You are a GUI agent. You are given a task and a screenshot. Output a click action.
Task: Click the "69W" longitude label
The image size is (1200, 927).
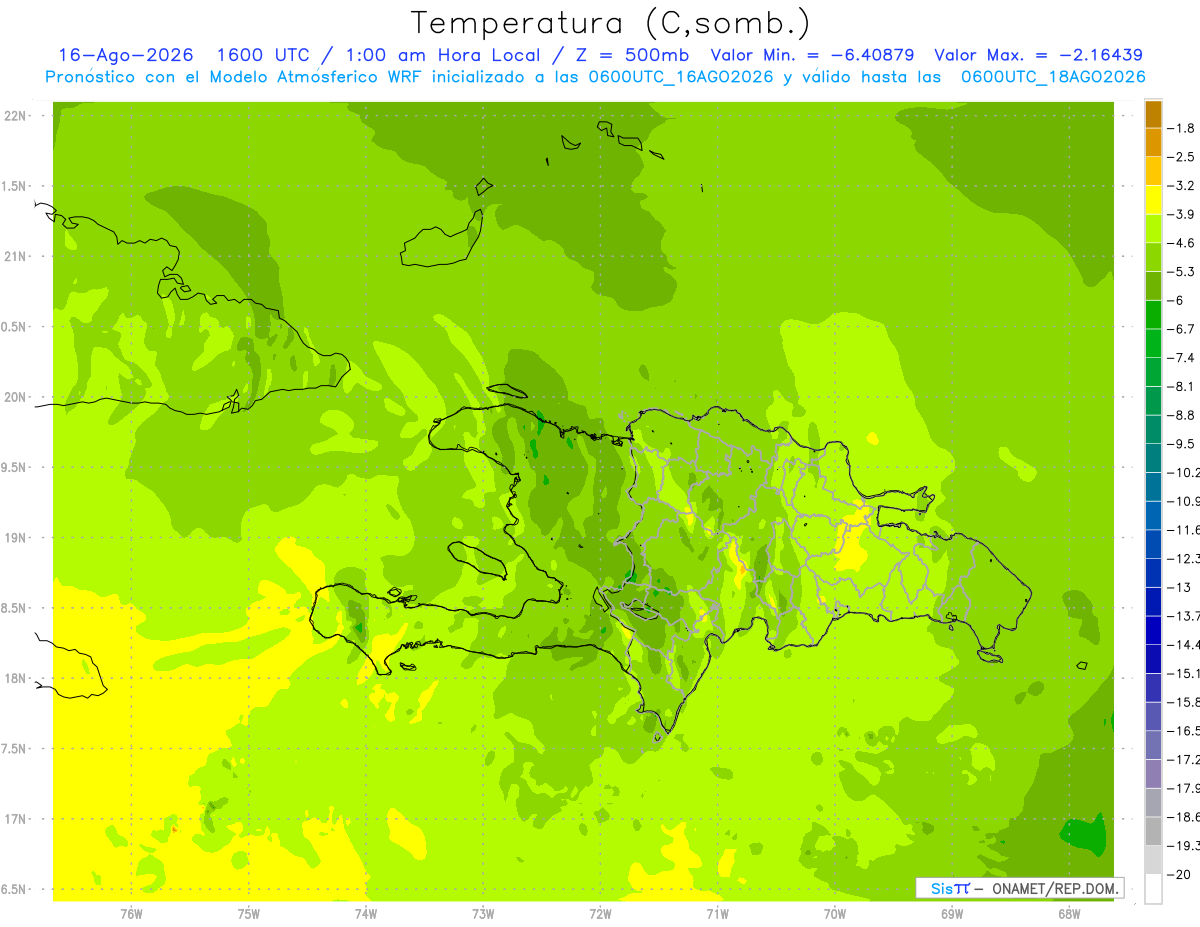(952, 915)
